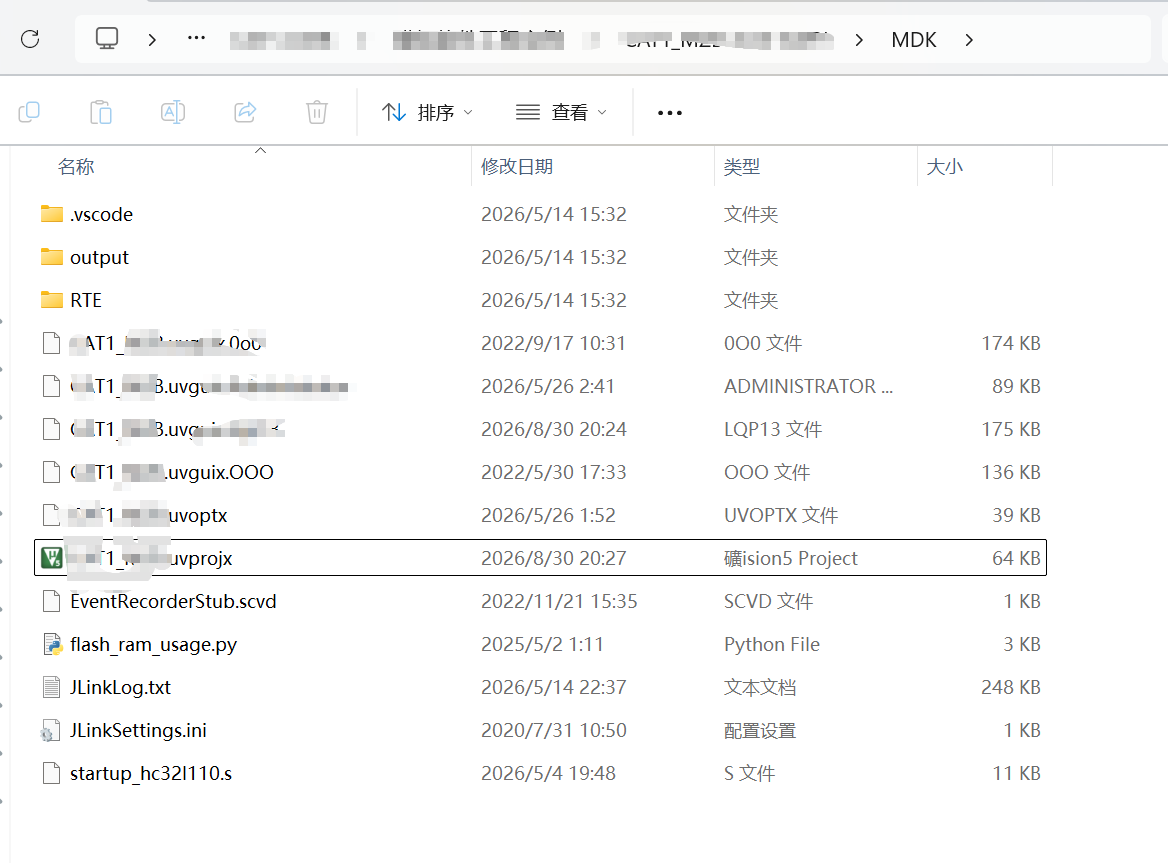
Task: Click the LQP13 文件 type cell
Action: coord(773,429)
